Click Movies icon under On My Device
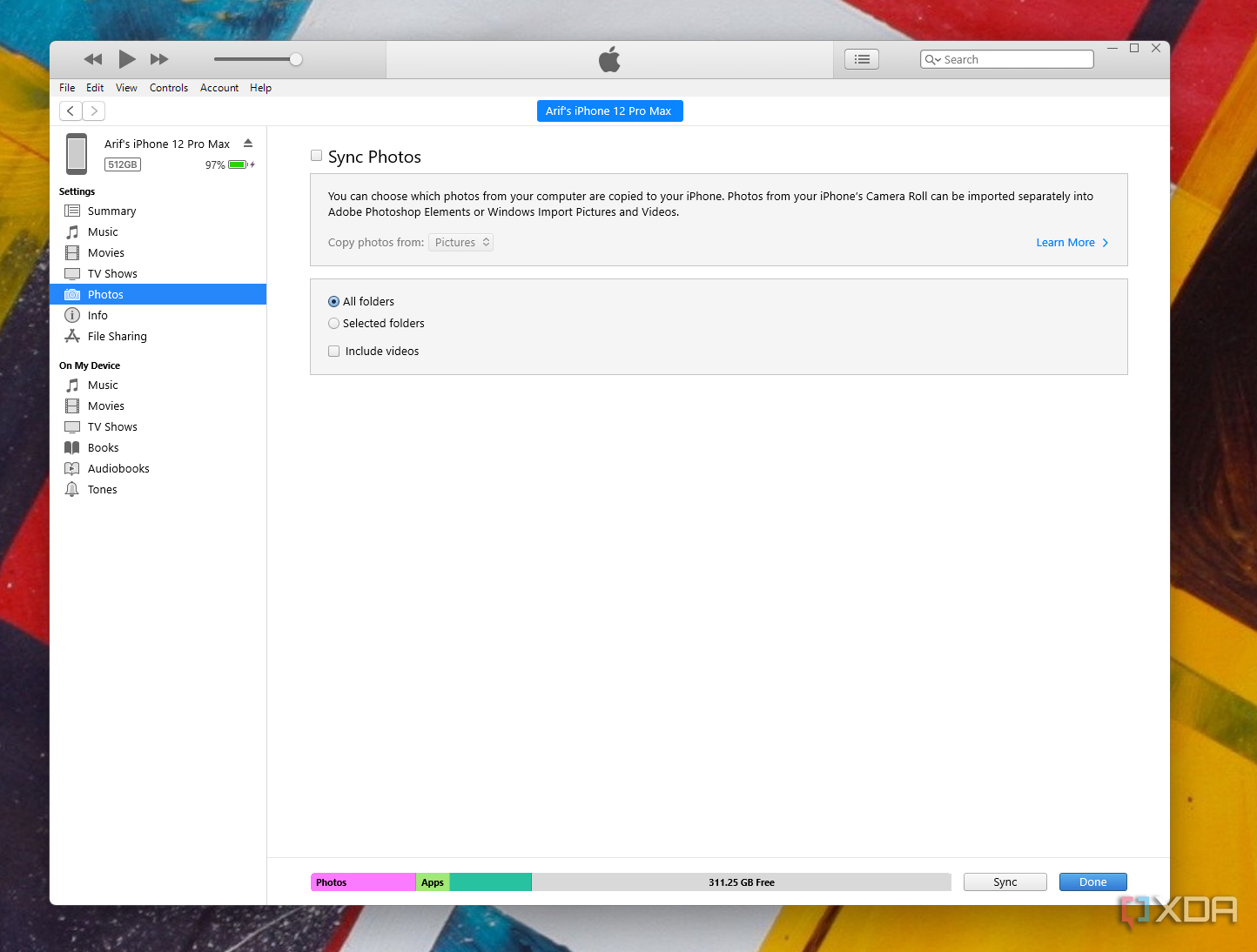 [x=72, y=406]
